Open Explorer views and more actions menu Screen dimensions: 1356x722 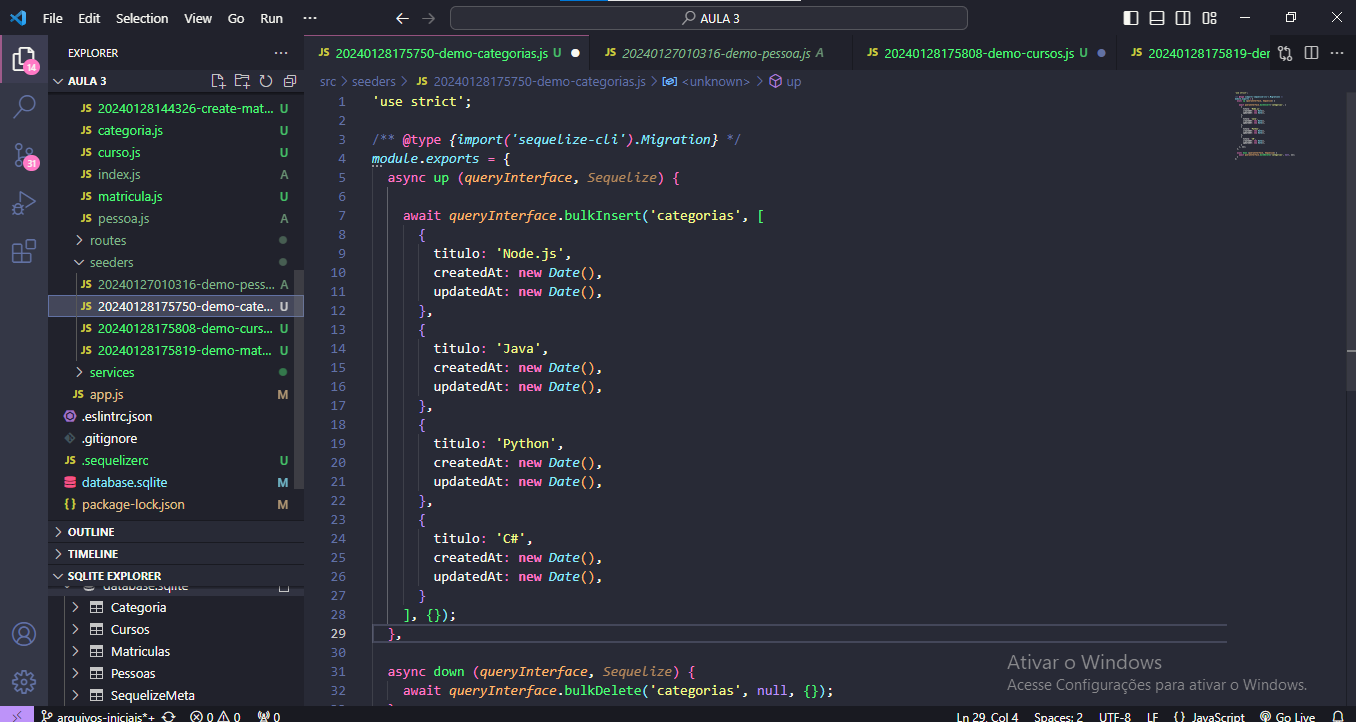(281, 53)
